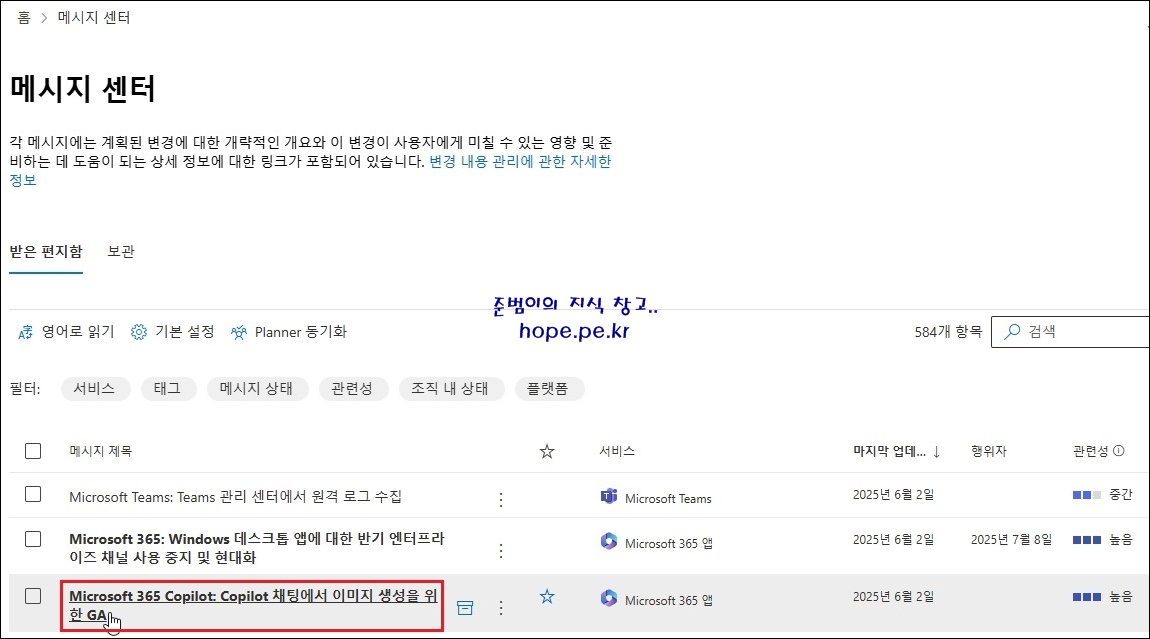Open Microsoft Teams 원격 로그 수집 message

click(x=235, y=497)
